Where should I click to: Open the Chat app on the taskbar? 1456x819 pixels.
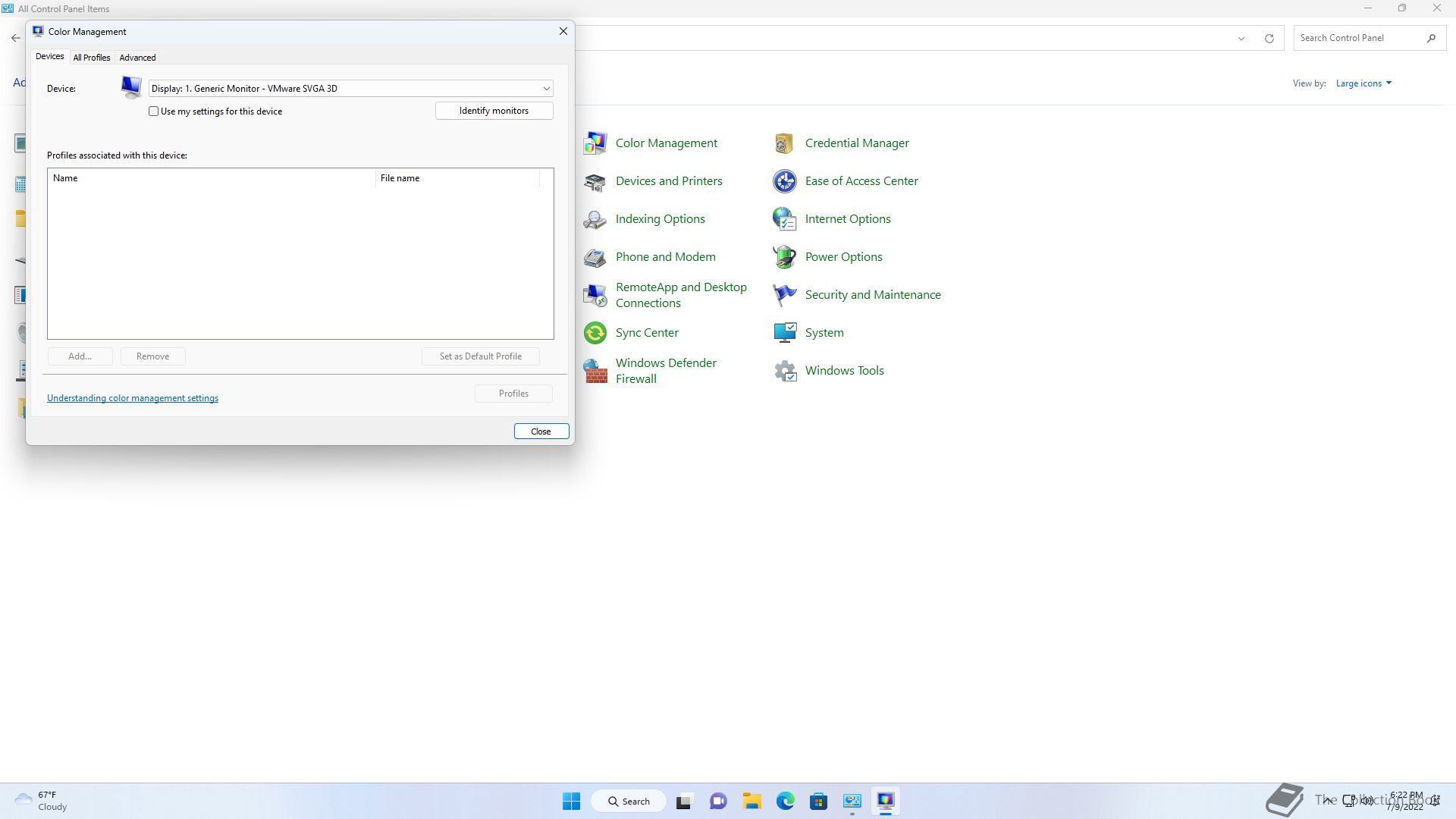click(718, 801)
